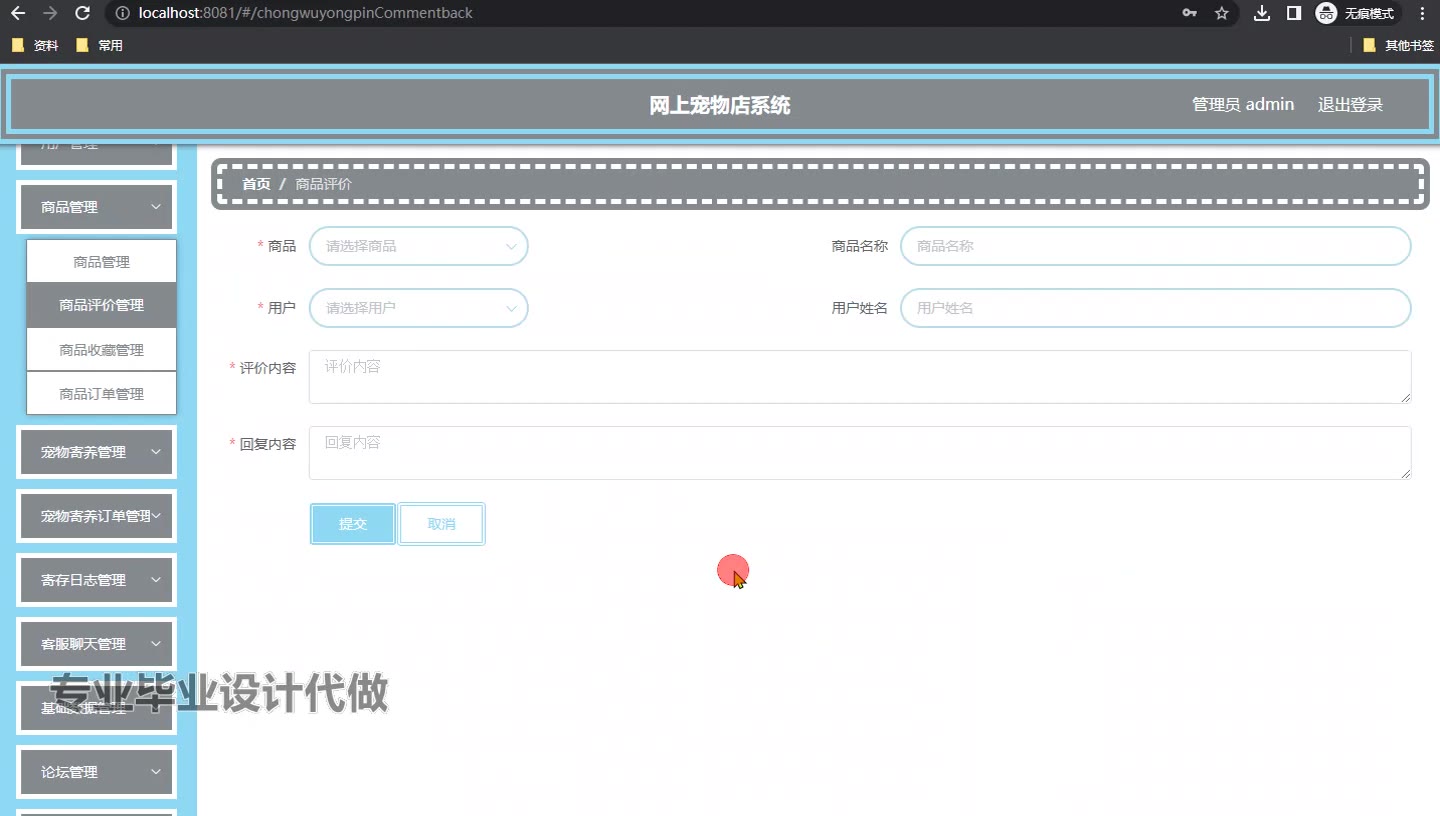Expand the 宠物寄养管理 sidebar menu

pos(97,452)
